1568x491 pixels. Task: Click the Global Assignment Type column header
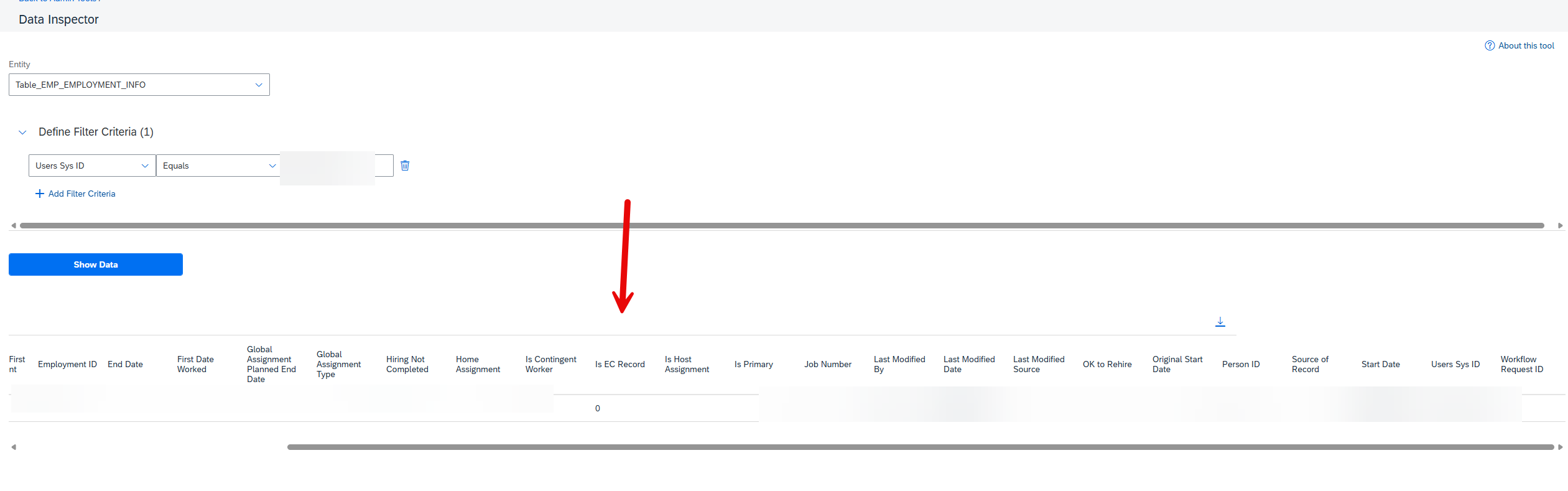tap(338, 364)
